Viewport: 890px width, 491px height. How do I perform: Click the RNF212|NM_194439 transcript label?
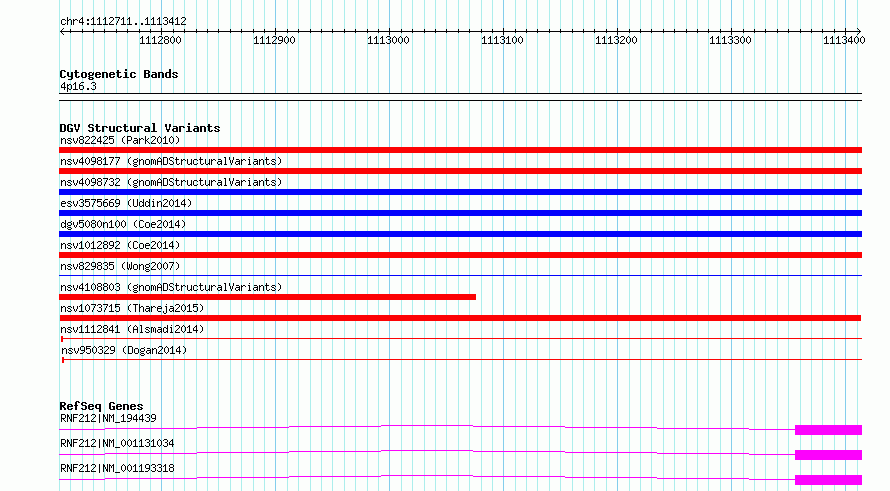click(x=108, y=419)
